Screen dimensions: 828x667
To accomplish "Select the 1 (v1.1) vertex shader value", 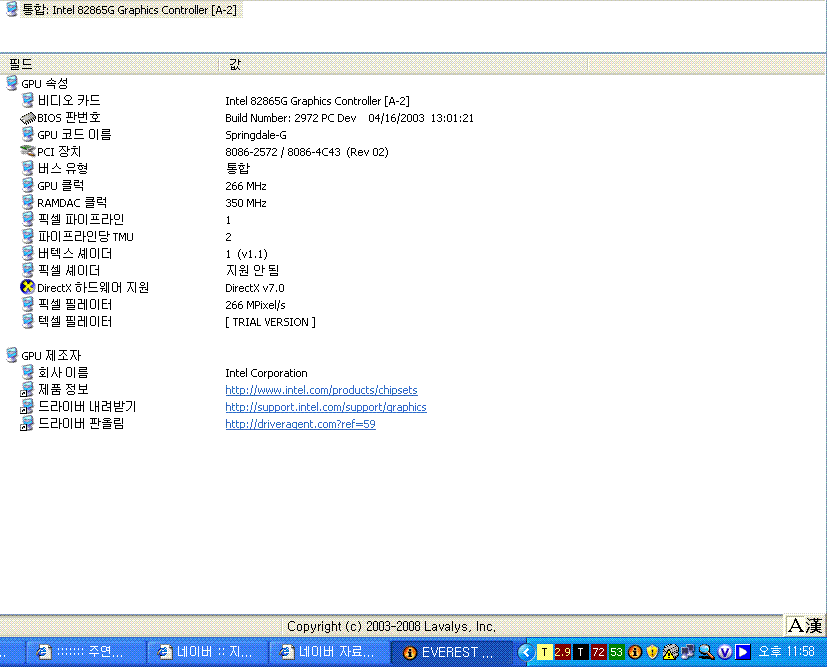I will tap(246, 254).
